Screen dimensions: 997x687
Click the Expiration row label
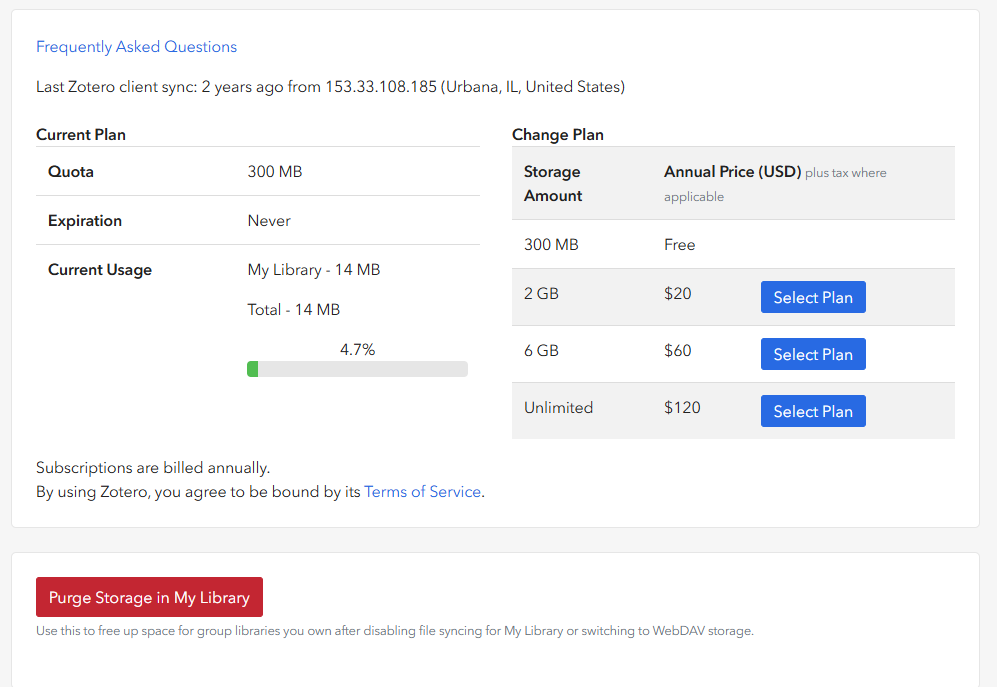tap(85, 221)
